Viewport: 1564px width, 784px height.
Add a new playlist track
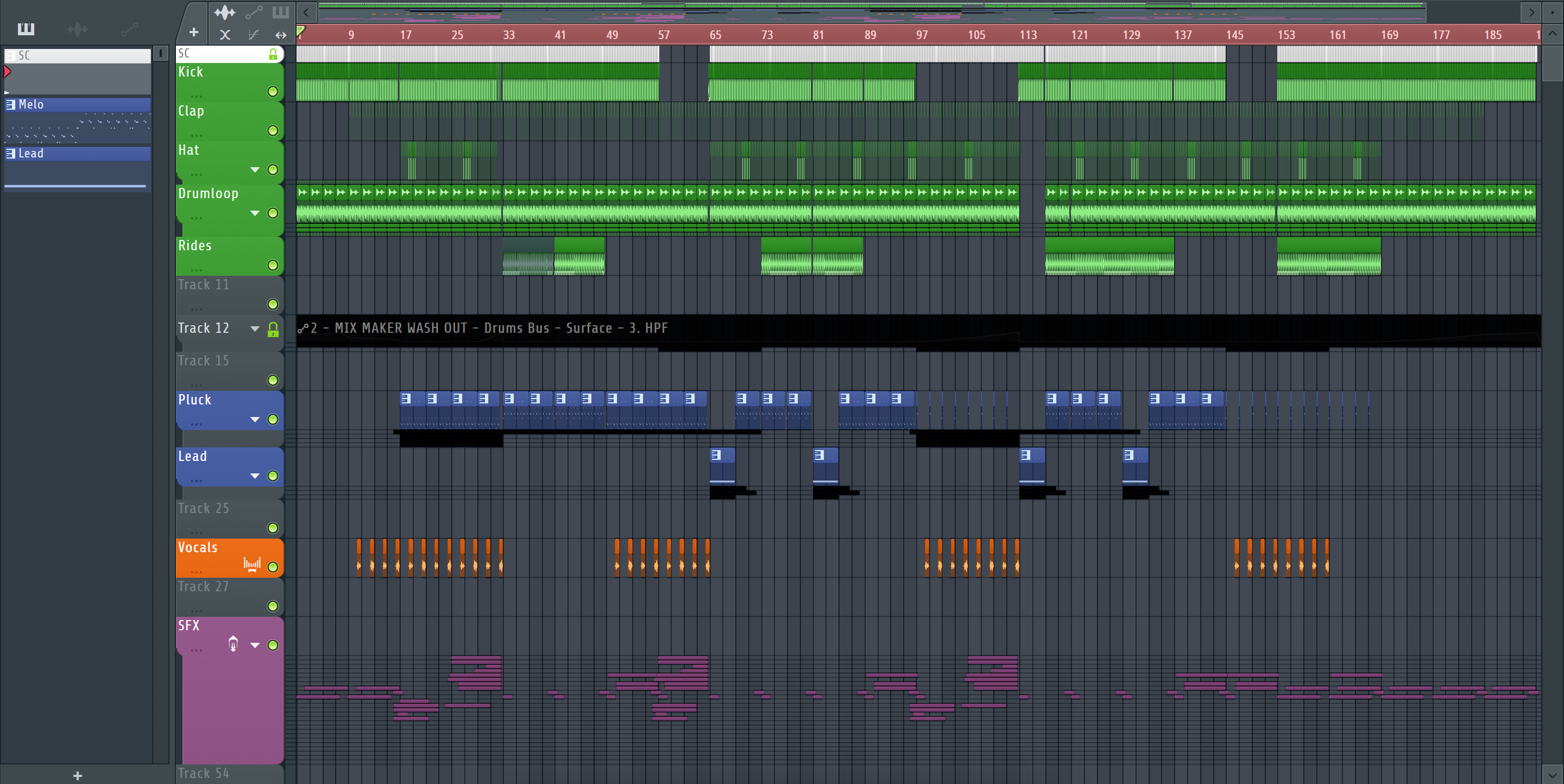click(194, 32)
